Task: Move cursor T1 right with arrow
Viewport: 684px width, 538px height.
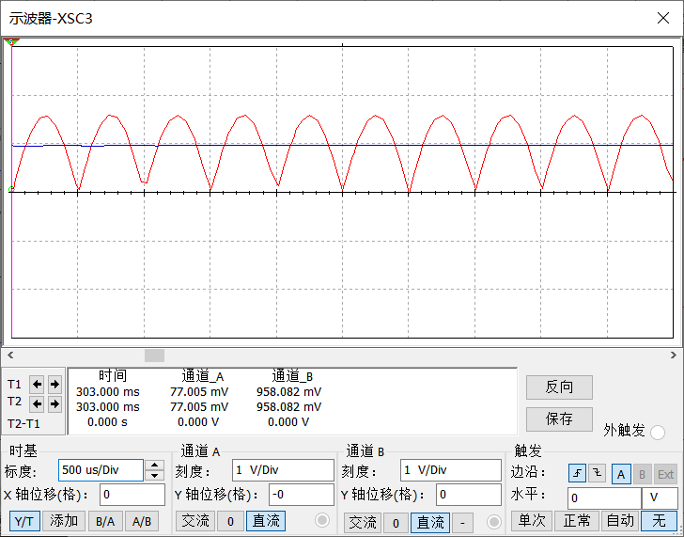Action: click(x=55, y=384)
